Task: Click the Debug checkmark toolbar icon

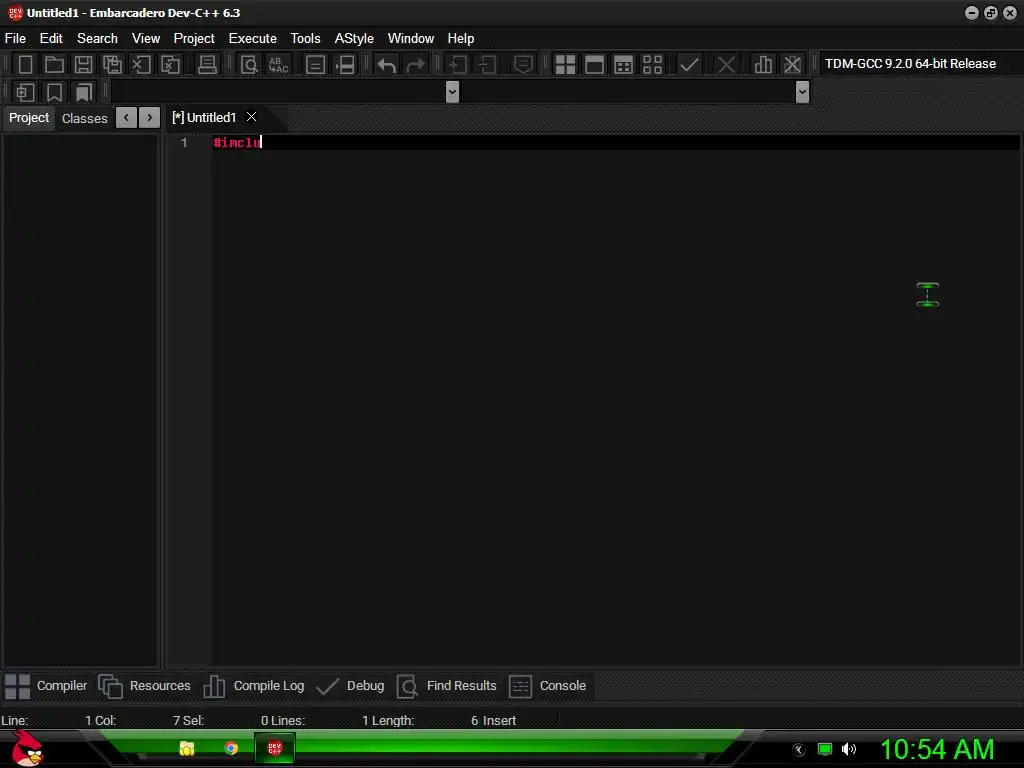Action: pos(689,64)
